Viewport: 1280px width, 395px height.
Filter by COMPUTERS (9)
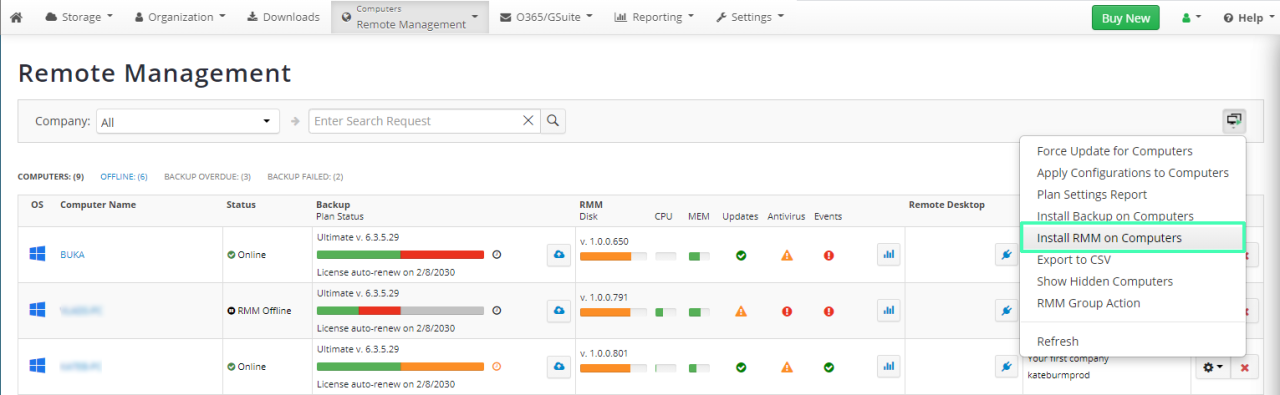pyautogui.click(x=50, y=176)
